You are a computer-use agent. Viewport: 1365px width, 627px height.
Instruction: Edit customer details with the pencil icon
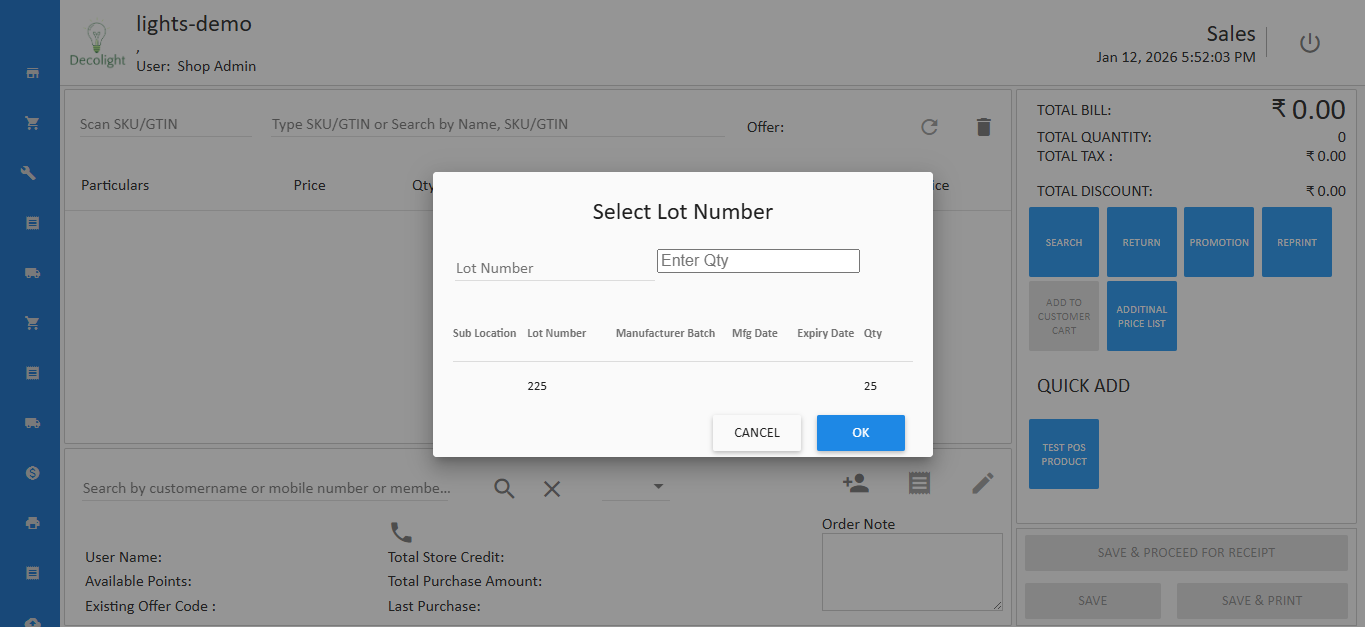[x=983, y=483]
